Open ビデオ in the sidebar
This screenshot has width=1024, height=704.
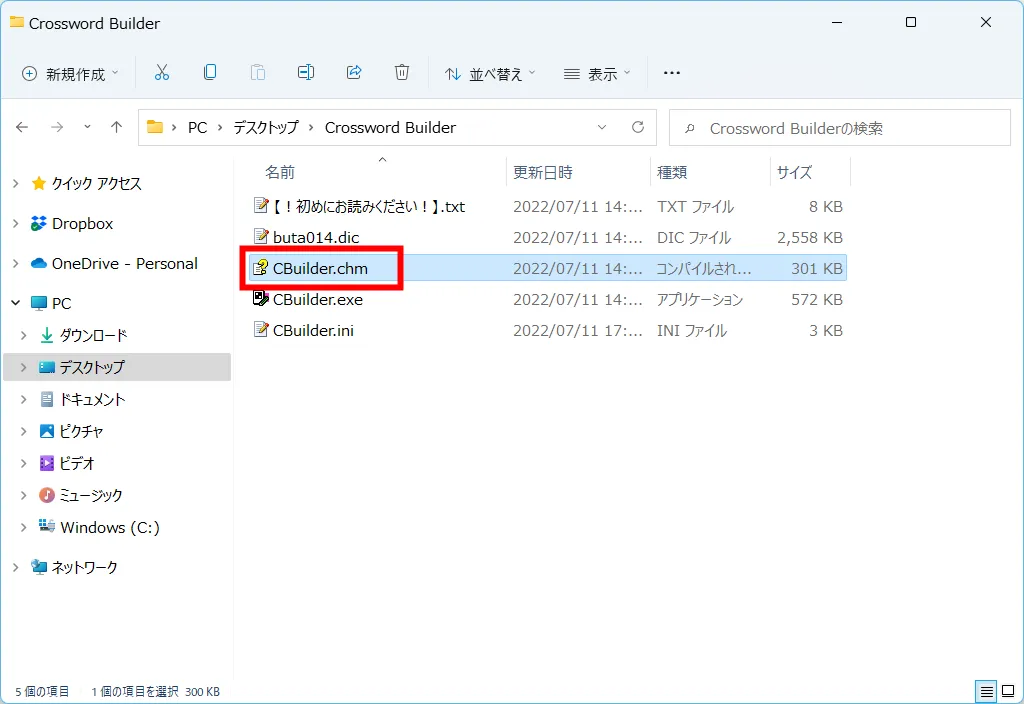pyautogui.click(x=77, y=463)
